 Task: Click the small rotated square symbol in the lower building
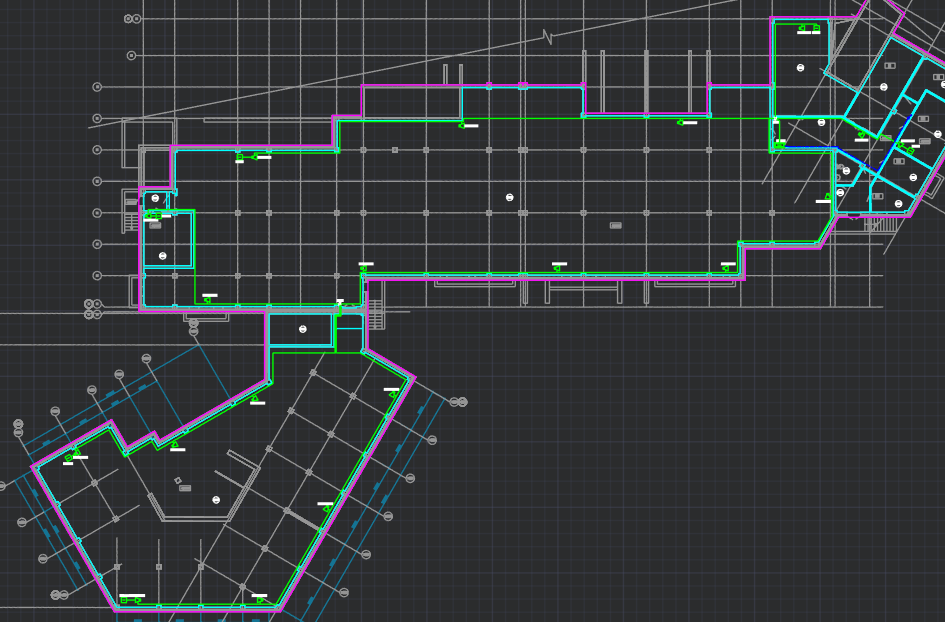point(178,481)
